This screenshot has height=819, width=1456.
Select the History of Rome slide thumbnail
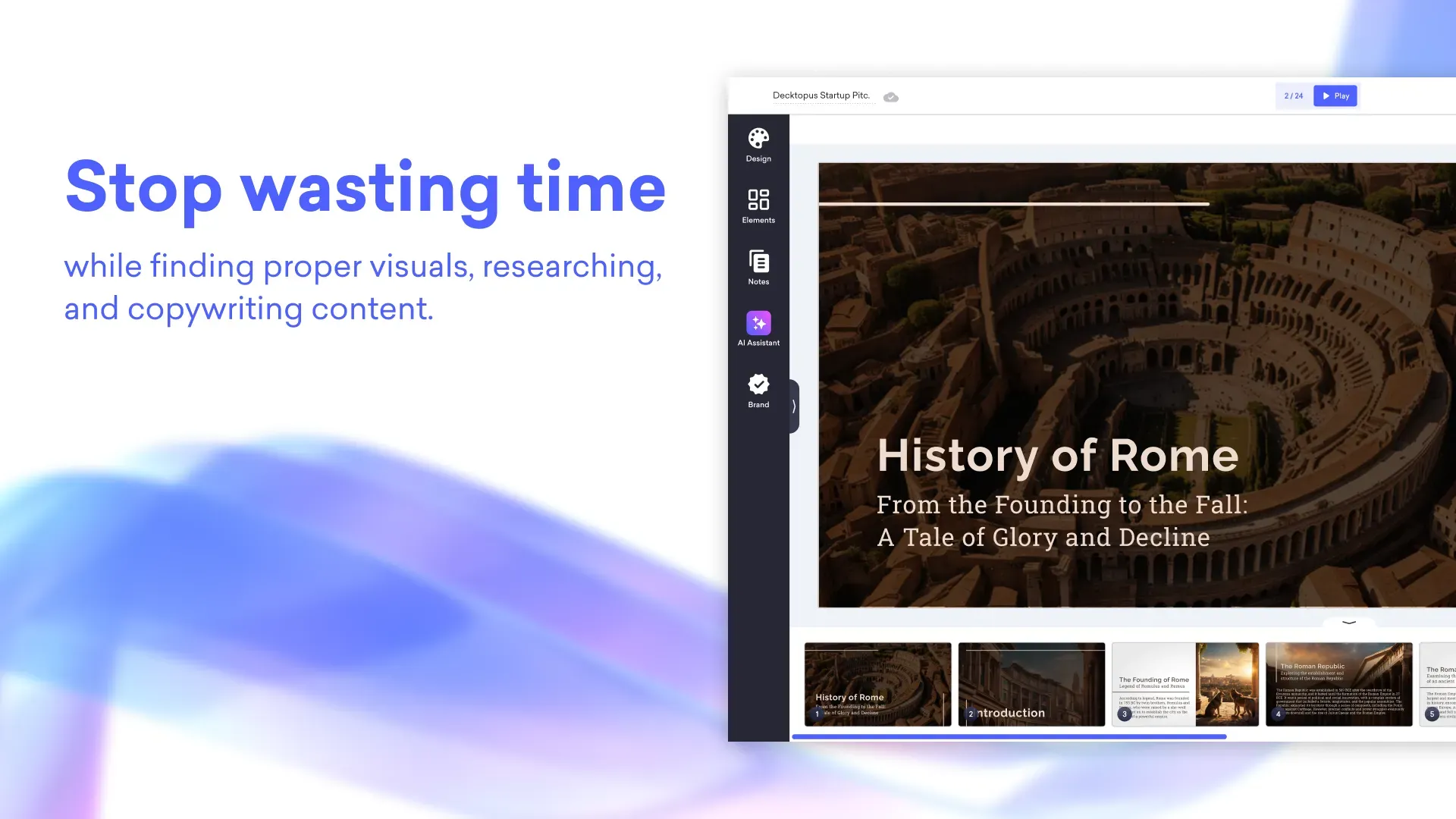click(878, 685)
